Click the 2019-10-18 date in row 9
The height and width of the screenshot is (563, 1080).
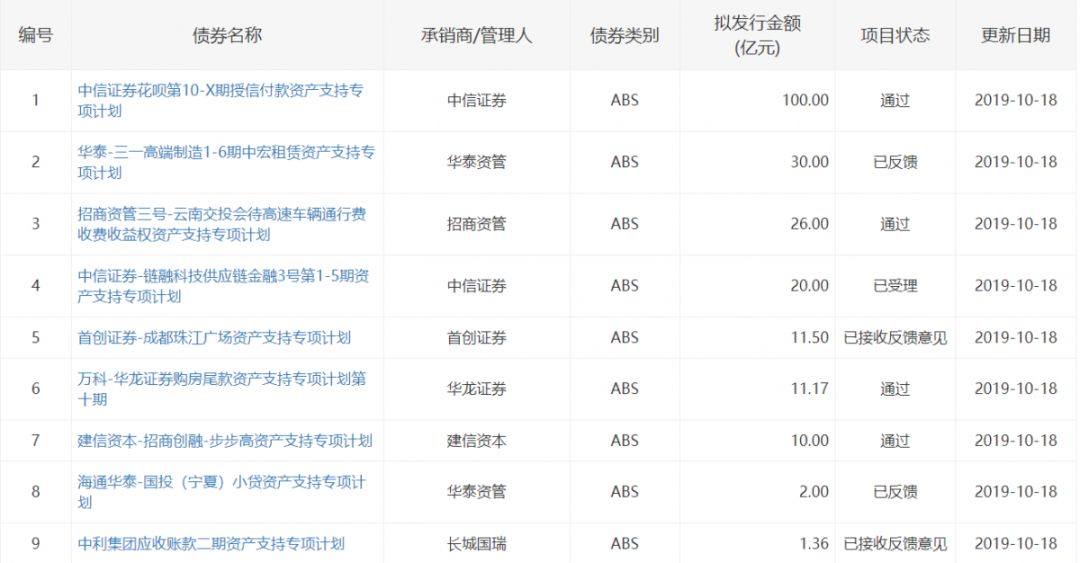point(1016,544)
